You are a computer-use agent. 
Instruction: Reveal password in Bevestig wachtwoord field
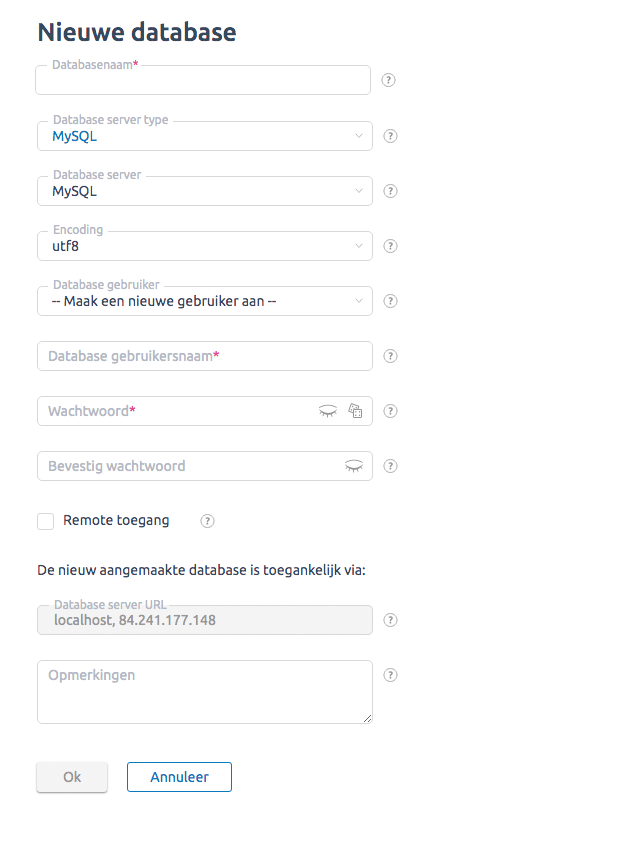tap(354, 466)
